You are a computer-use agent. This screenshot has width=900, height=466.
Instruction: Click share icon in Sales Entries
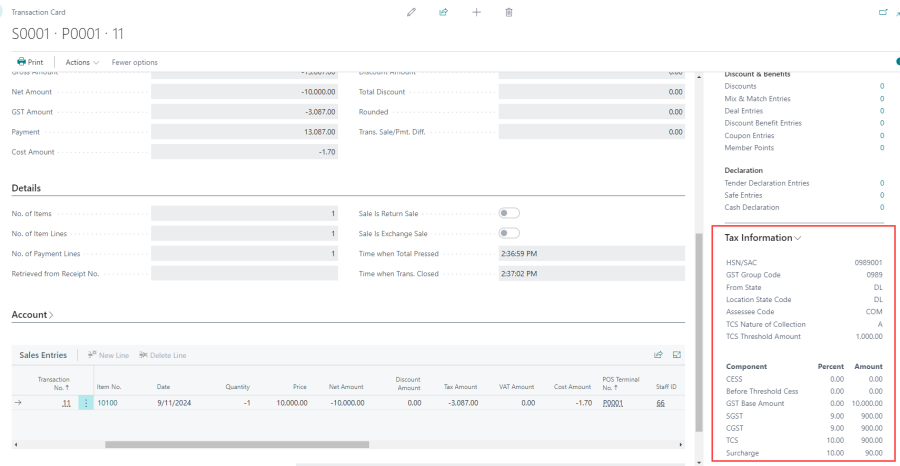658,354
